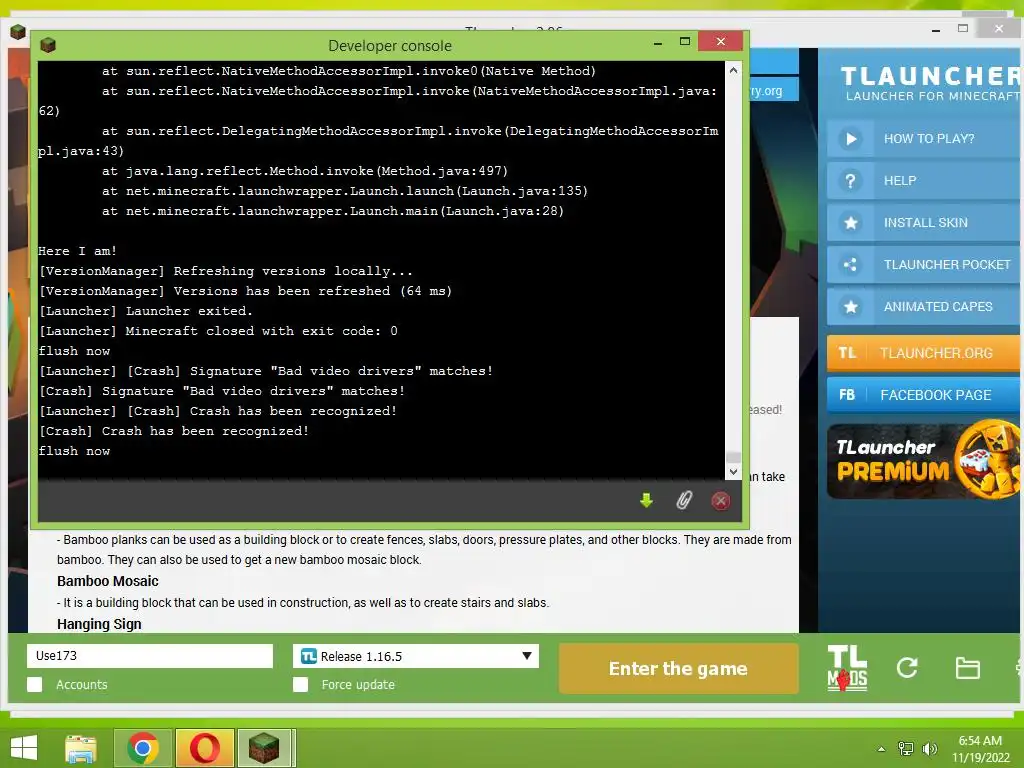Open HOW TO PLAY? link in sidebar

click(923, 138)
